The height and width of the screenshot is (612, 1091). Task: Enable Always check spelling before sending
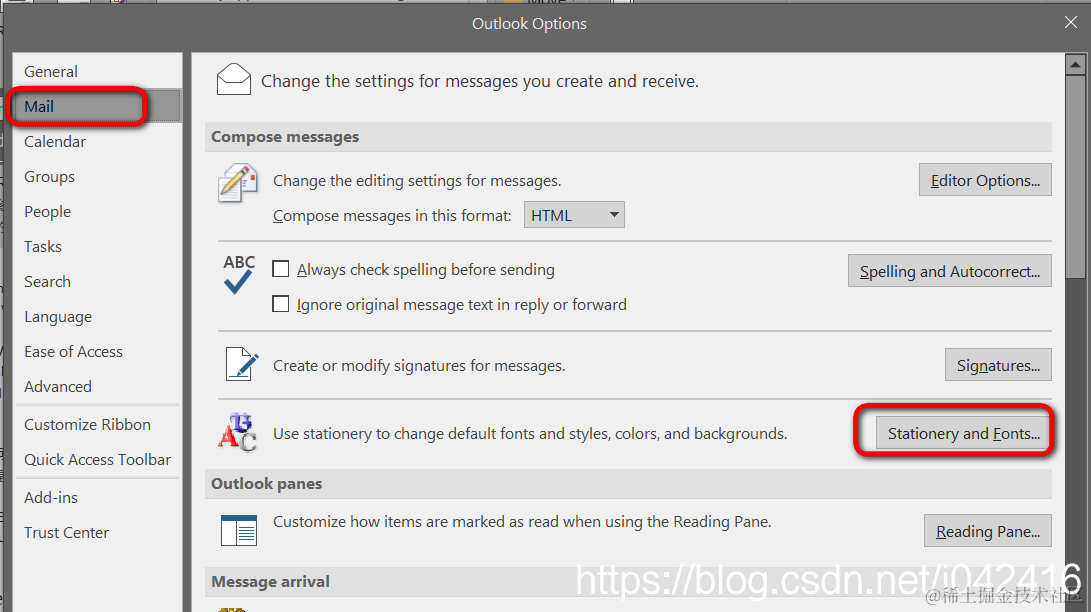pos(280,269)
